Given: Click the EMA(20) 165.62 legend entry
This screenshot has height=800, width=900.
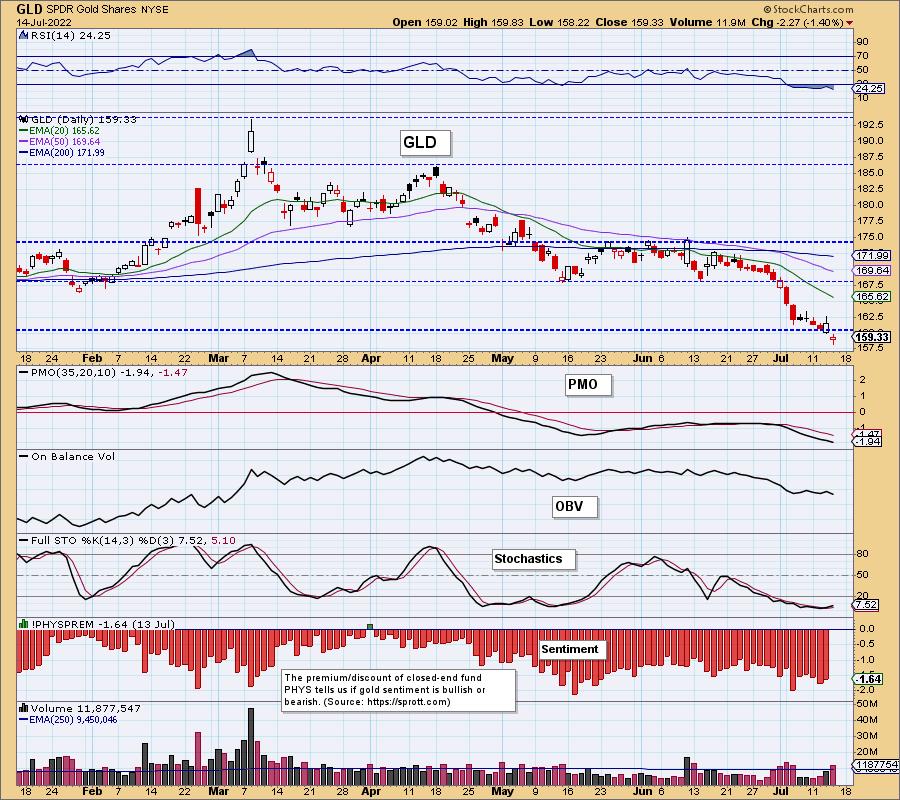Looking at the screenshot, I should pos(60,131).
